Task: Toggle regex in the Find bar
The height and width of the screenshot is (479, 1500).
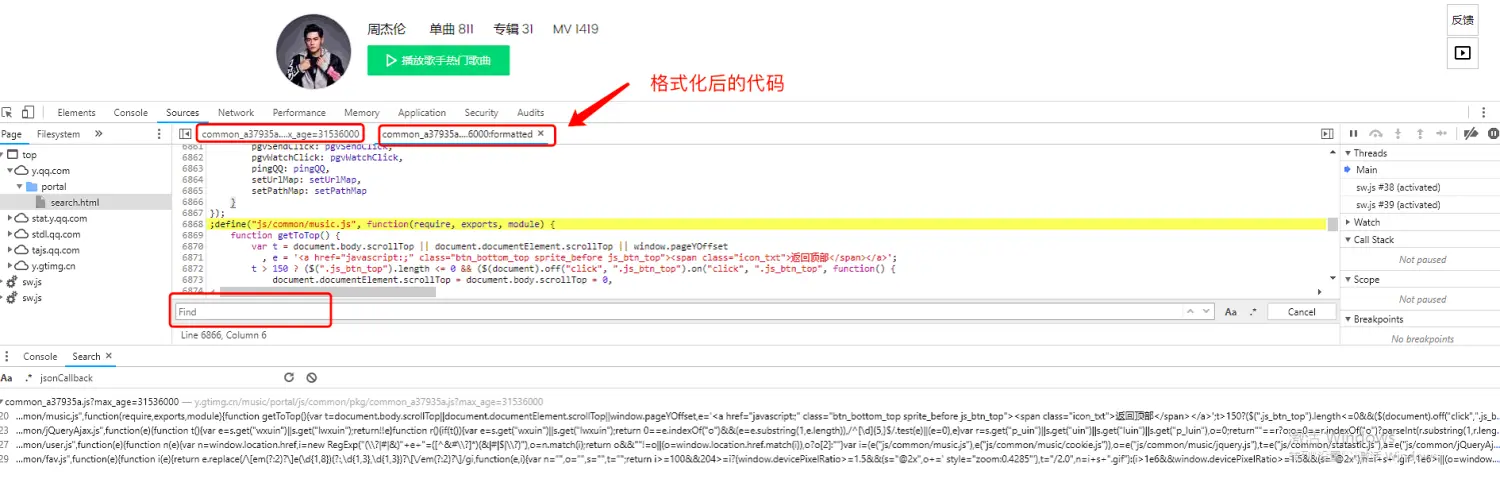Action: pyautogui.click(x=1253, y=312)
